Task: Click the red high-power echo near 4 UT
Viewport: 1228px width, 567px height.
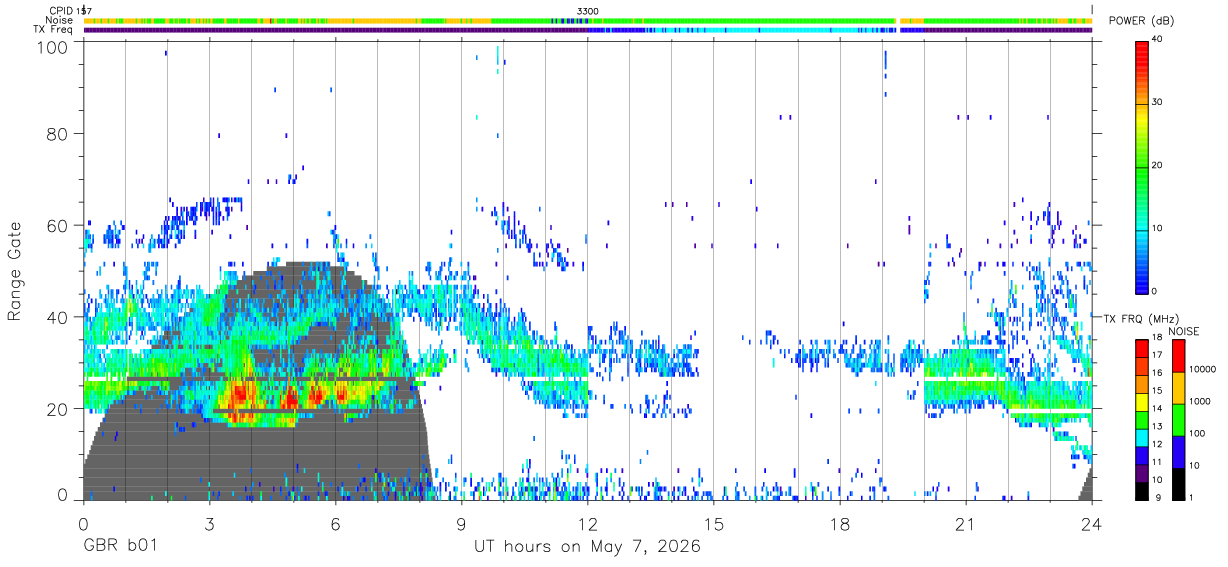Action: [239, 395]
